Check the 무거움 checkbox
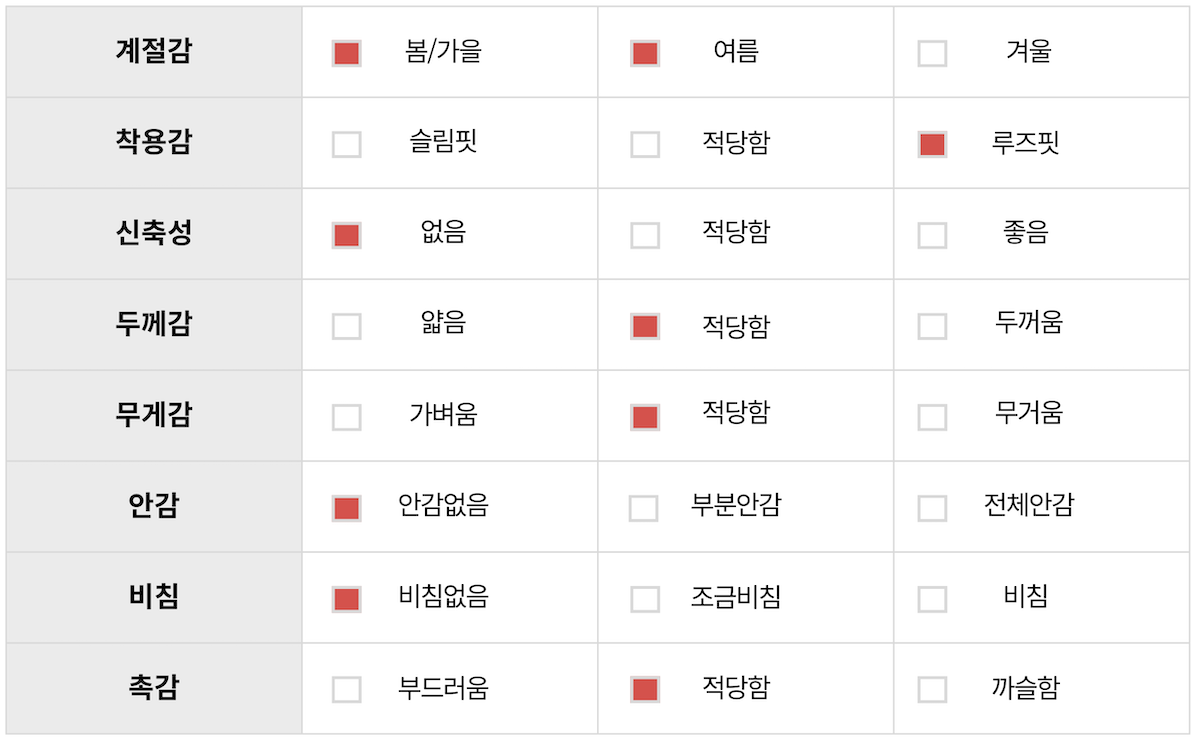Image resolution: width=1200 pixels, height=740 pixels. (x=932, y=417)
